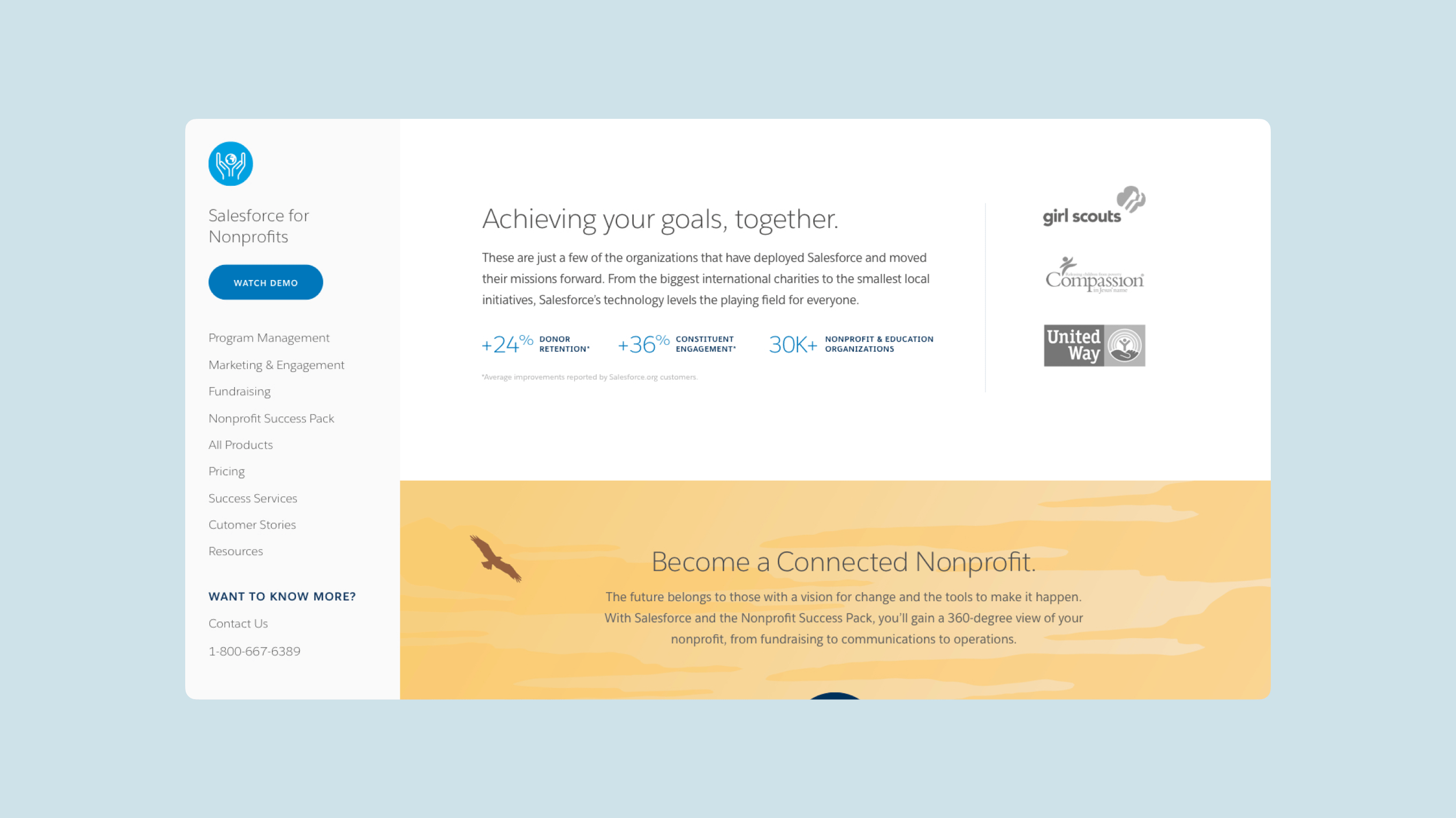This screenshot has height=818, width=1456.
Task: Expand the Marketing and Engagement section
Action: (276, 364)
